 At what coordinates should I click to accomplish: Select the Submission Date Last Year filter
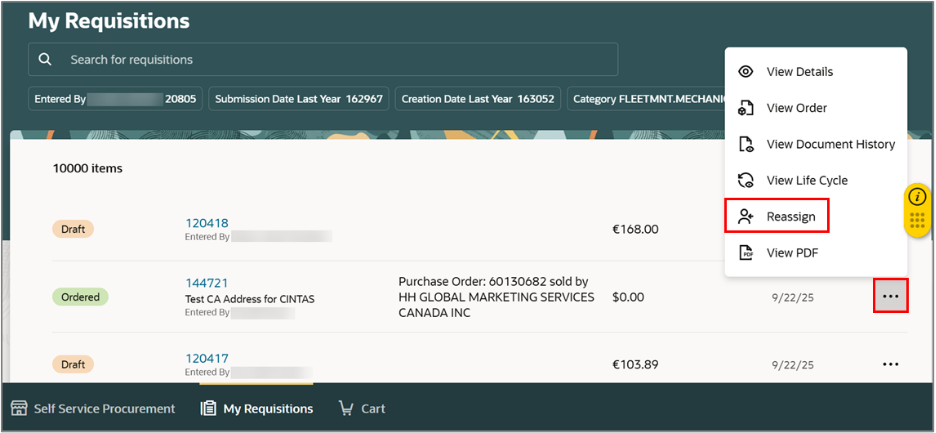[298, 99]
